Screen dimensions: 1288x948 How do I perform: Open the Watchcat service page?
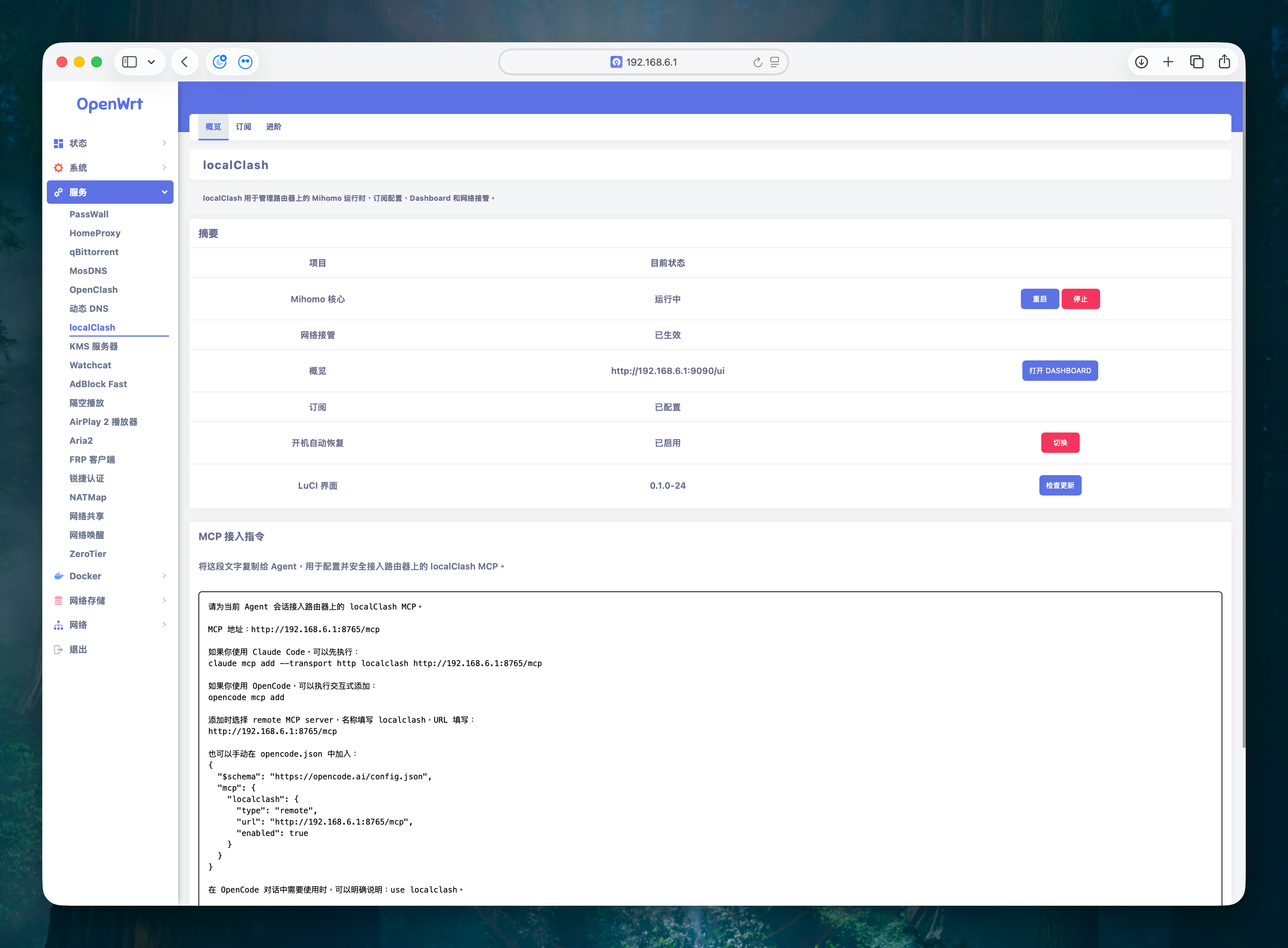[x=91, y=365]
